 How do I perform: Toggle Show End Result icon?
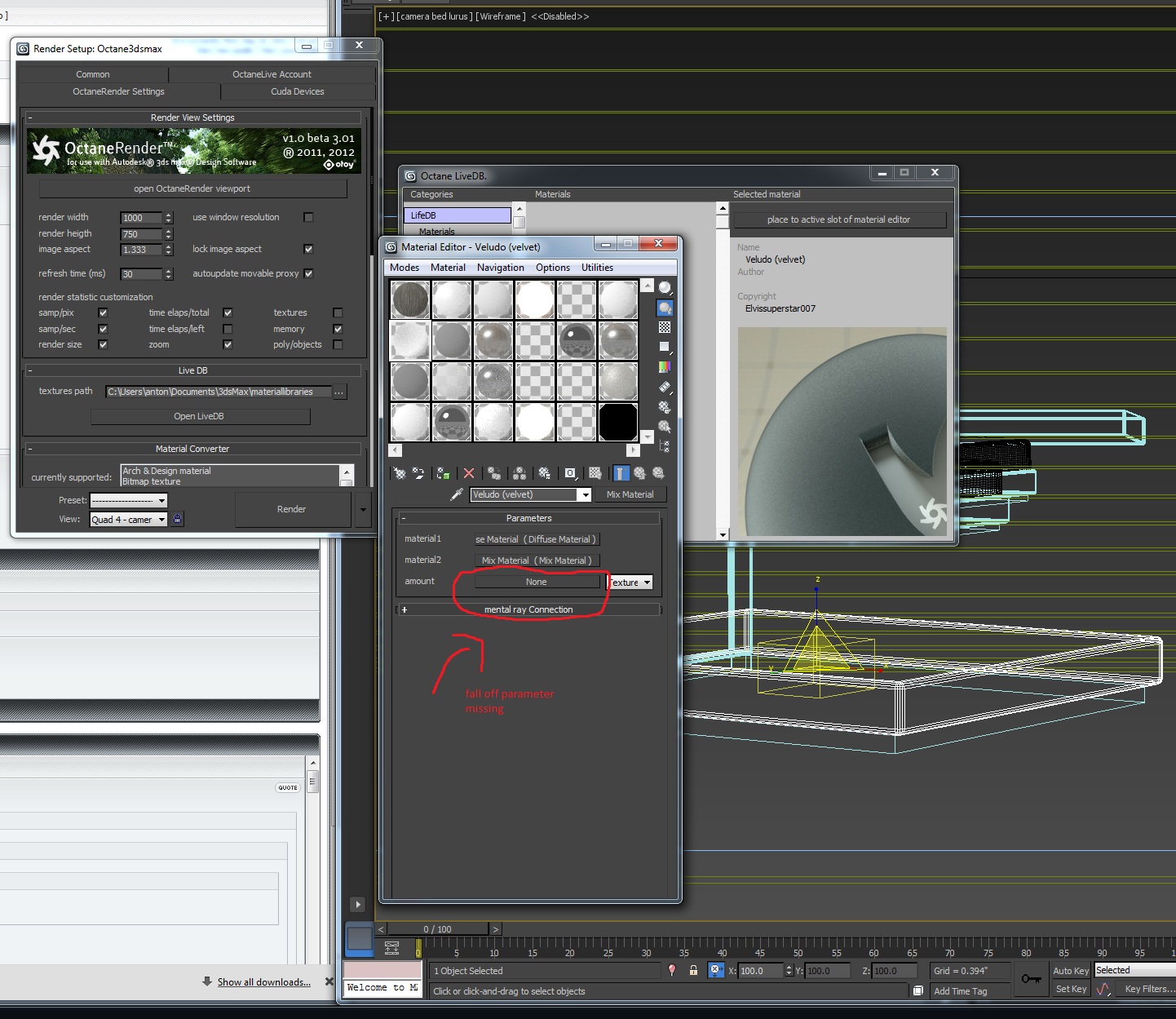[x=621, y=473]
